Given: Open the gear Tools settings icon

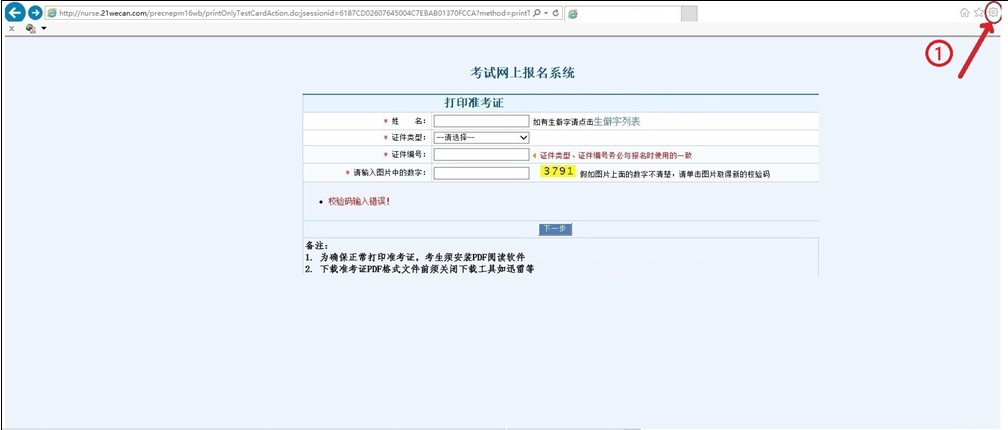Looking at the screenshot, I should [993, 13].
